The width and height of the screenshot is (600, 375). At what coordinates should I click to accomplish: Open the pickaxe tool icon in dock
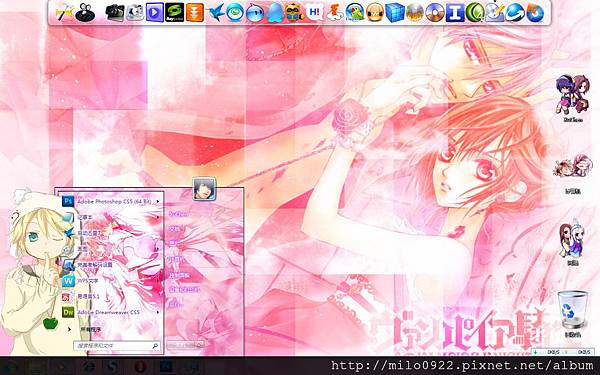pos(64,13)
